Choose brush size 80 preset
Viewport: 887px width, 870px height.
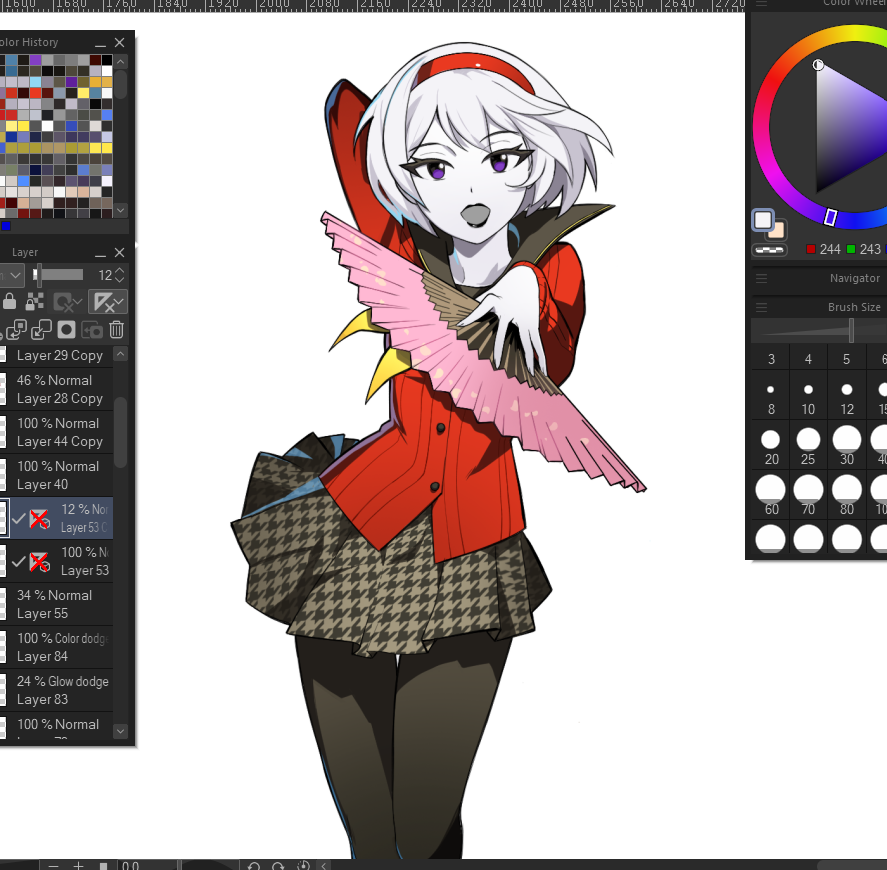847,496
